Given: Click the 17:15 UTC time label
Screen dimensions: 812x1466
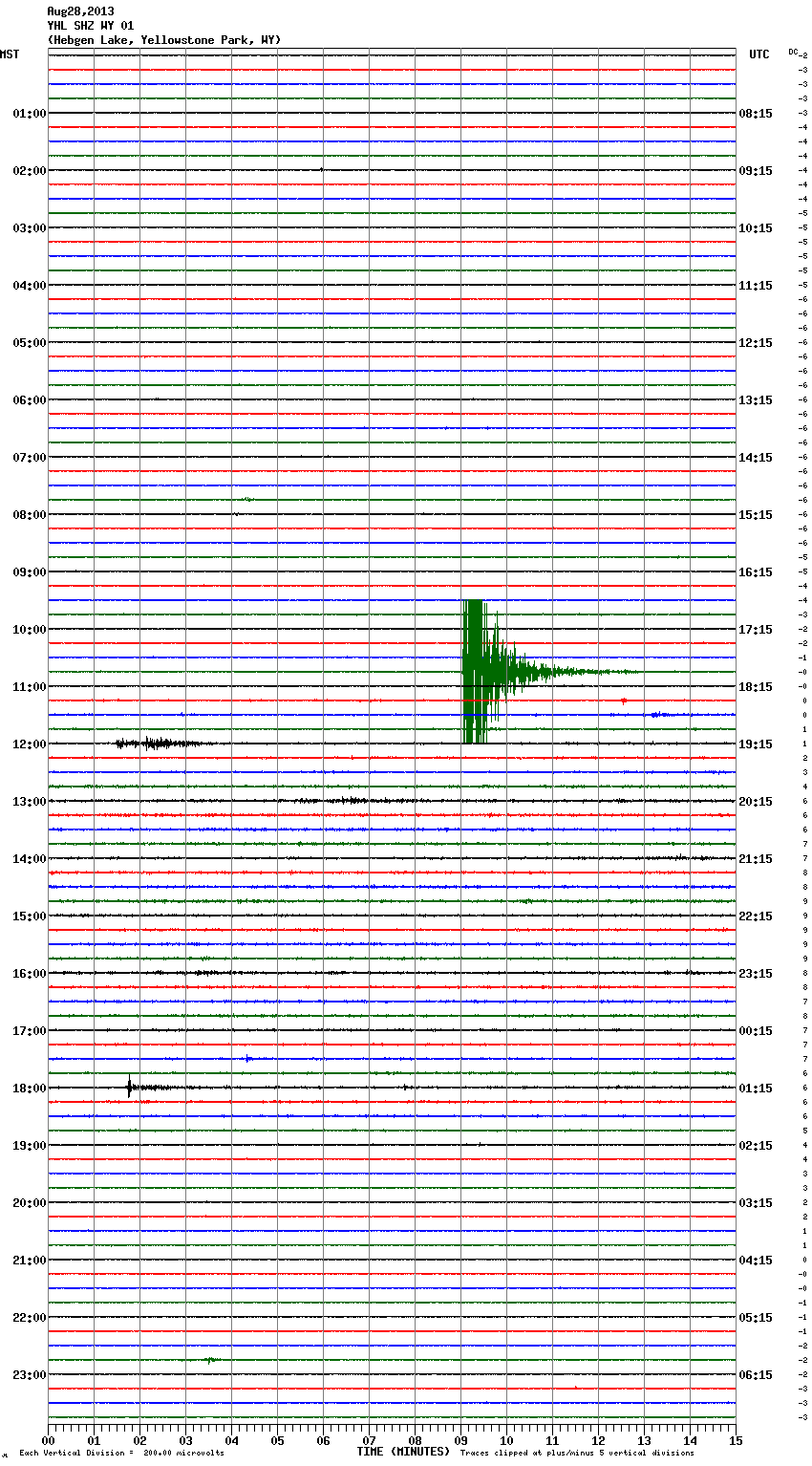Looking at the screenshot, I should [756, 630].
